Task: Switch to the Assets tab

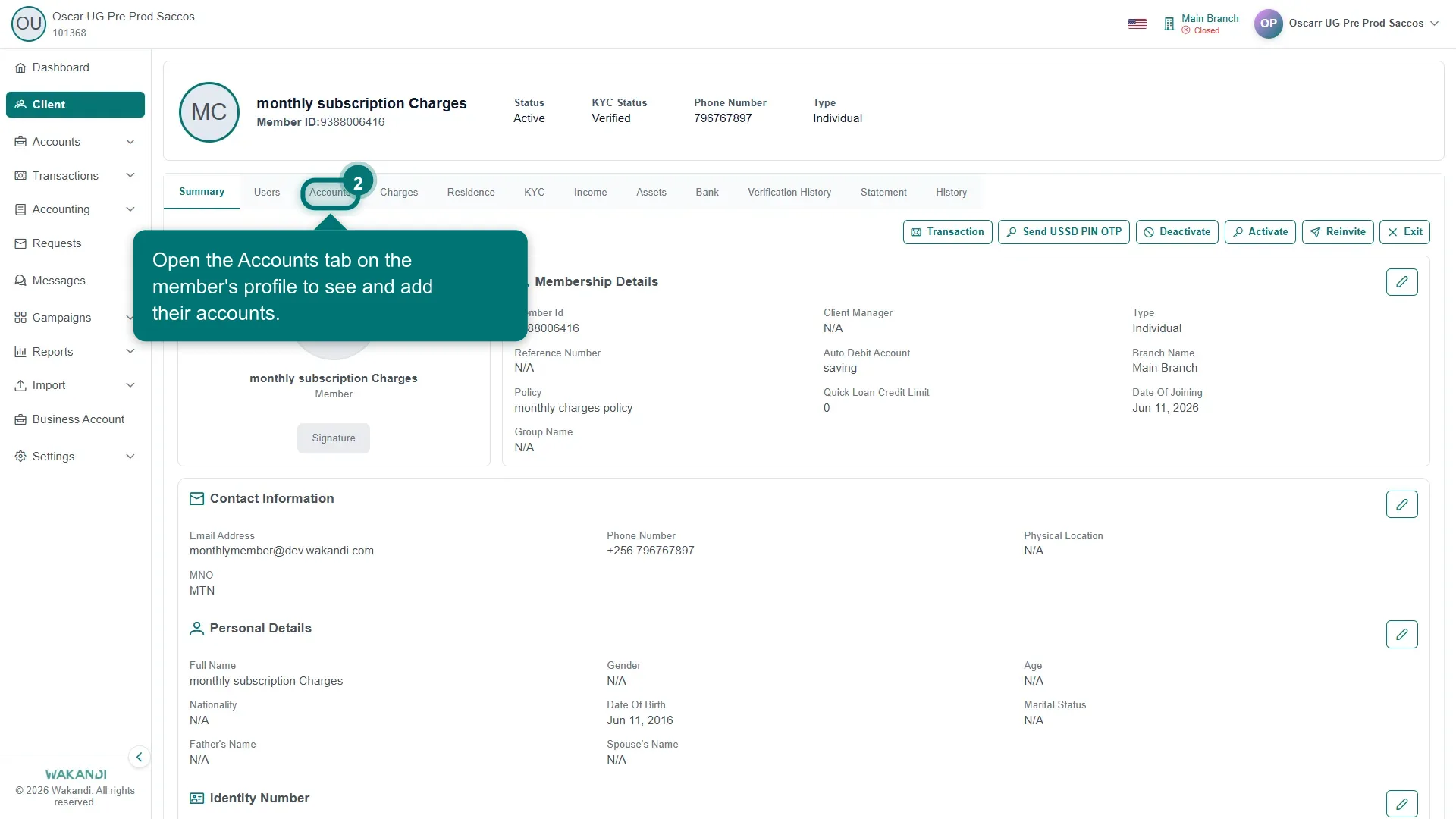Action: pyautogui.click(x=651, y=193)
